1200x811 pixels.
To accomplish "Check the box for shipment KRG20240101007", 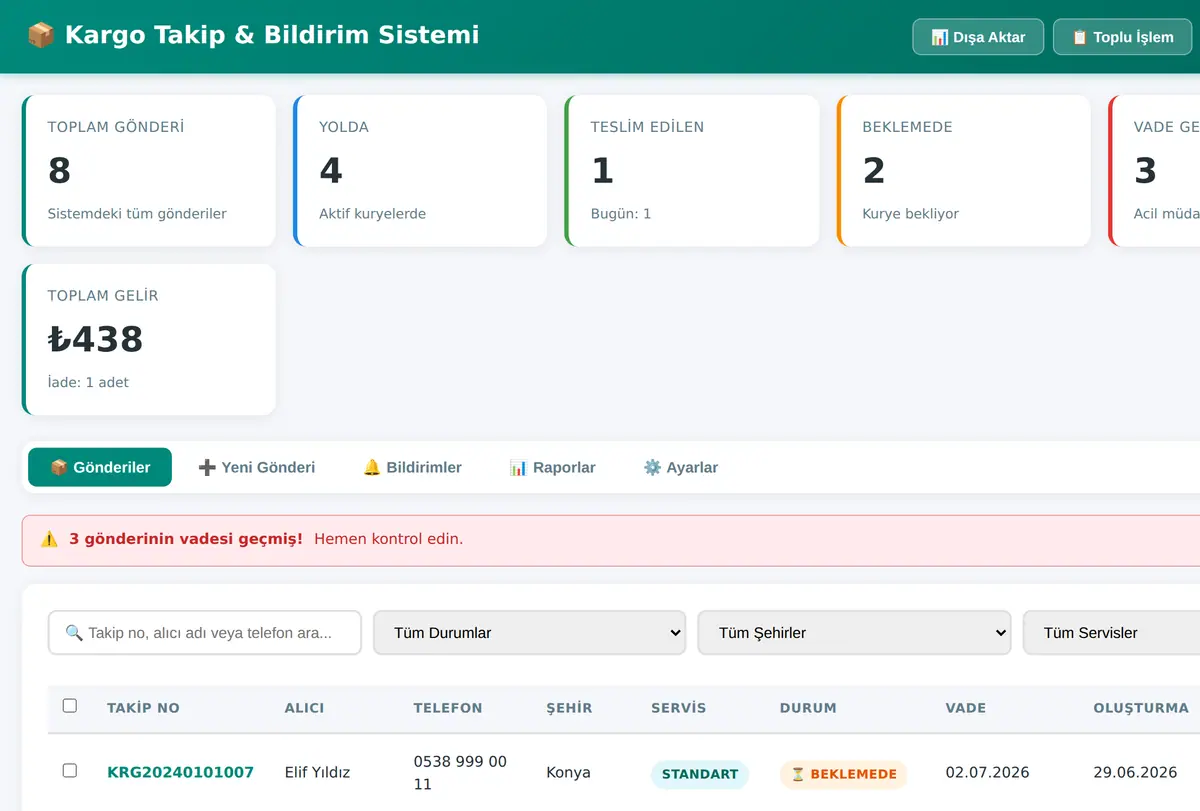I will pos(70,770).
